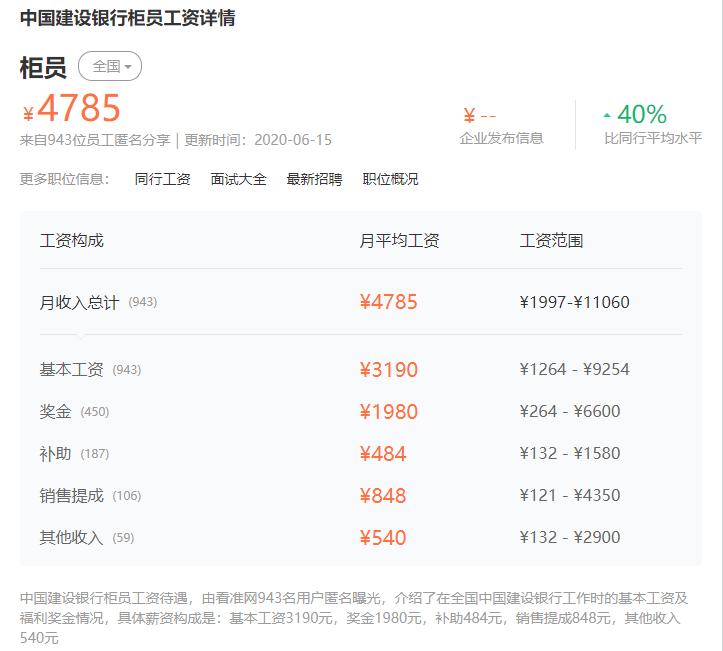The width and height of the screenshot is (723, 651).
Task: Click the ¥848 commission value
Action: (383, 496)
